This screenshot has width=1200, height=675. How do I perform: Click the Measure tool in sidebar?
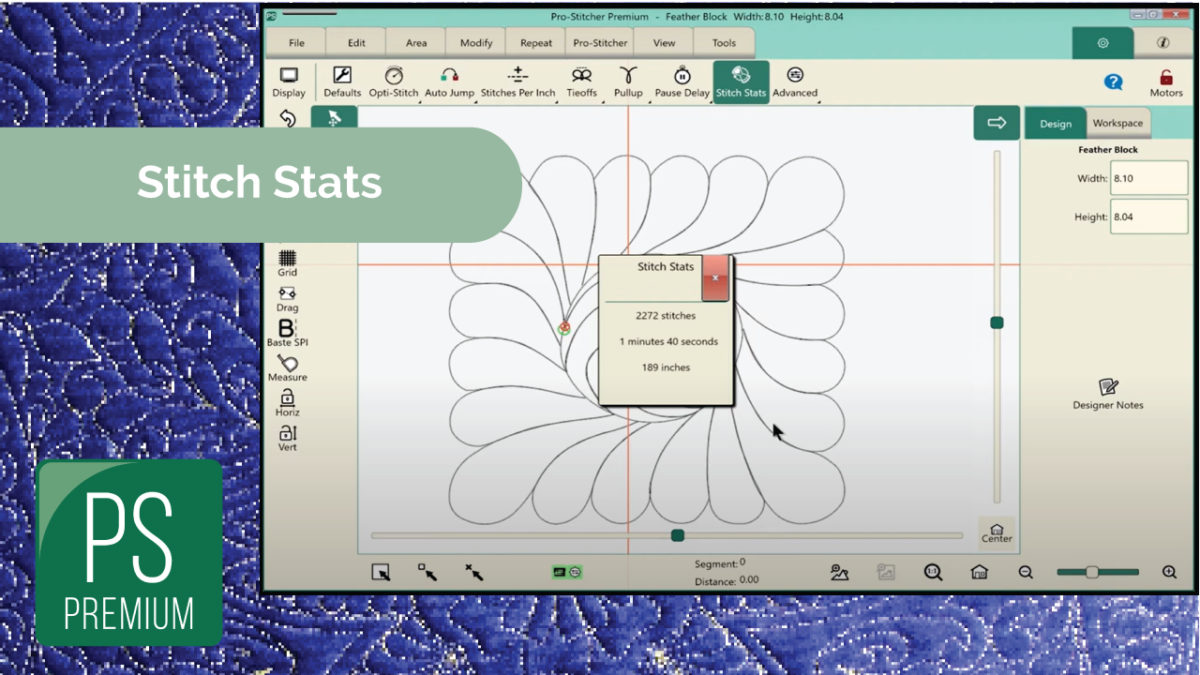(287, 367)
